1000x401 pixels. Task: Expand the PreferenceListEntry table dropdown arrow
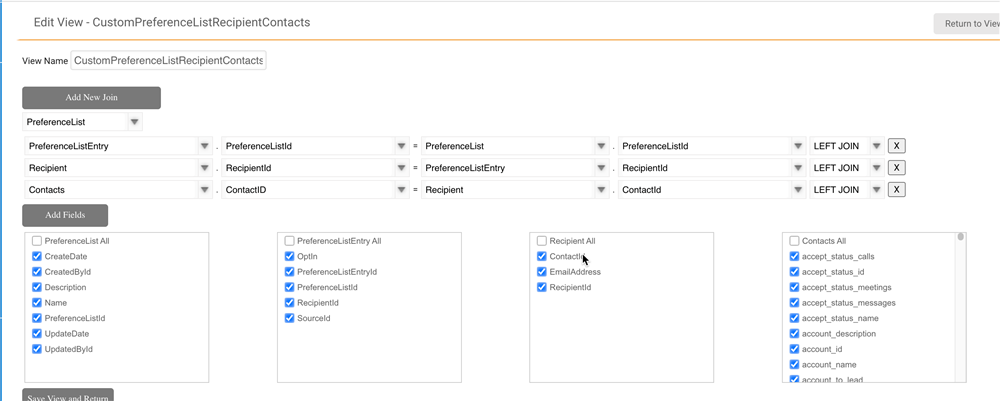tap(204, 146)
